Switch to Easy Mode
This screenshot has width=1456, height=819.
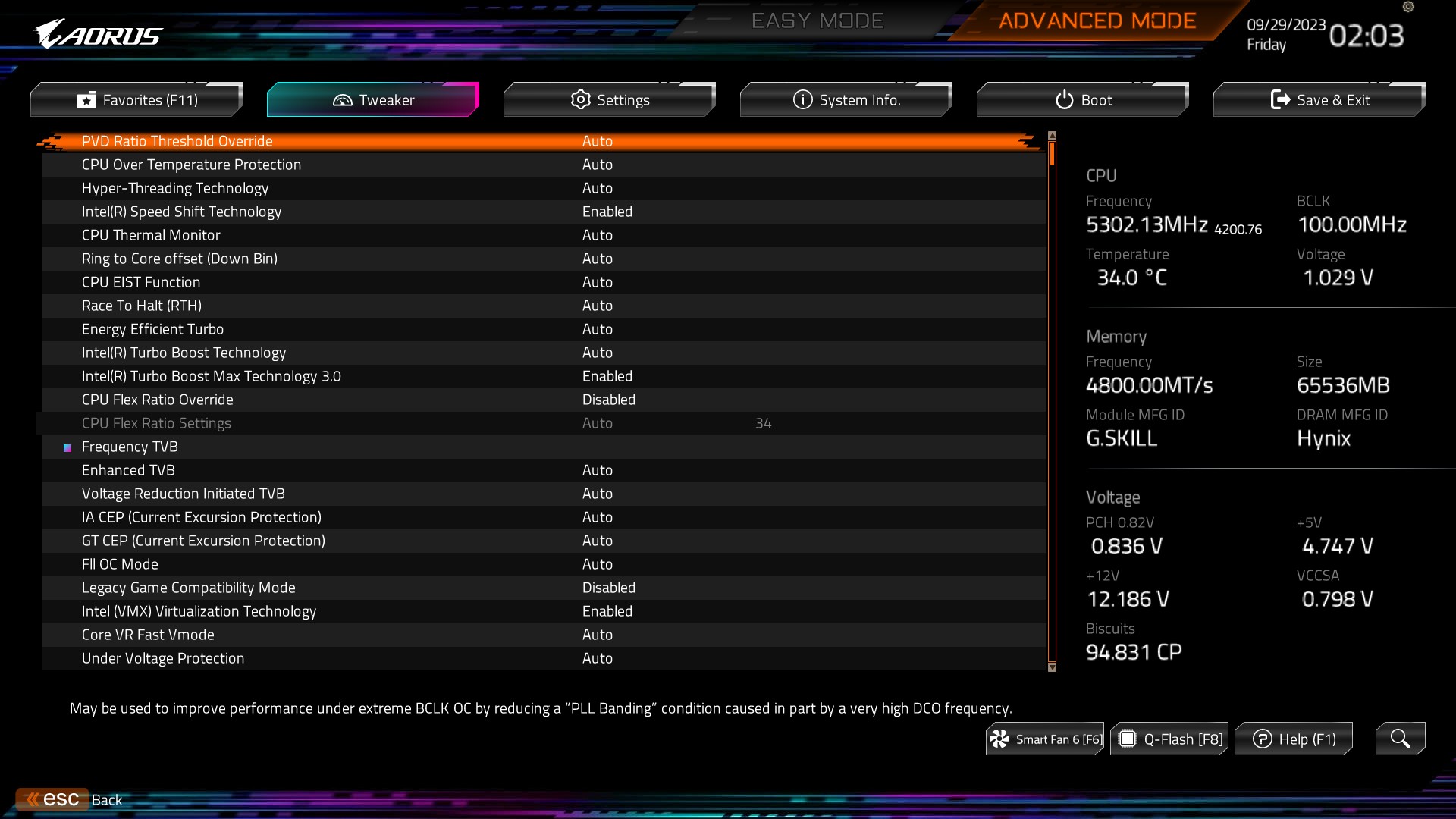[x=817, y=21]
